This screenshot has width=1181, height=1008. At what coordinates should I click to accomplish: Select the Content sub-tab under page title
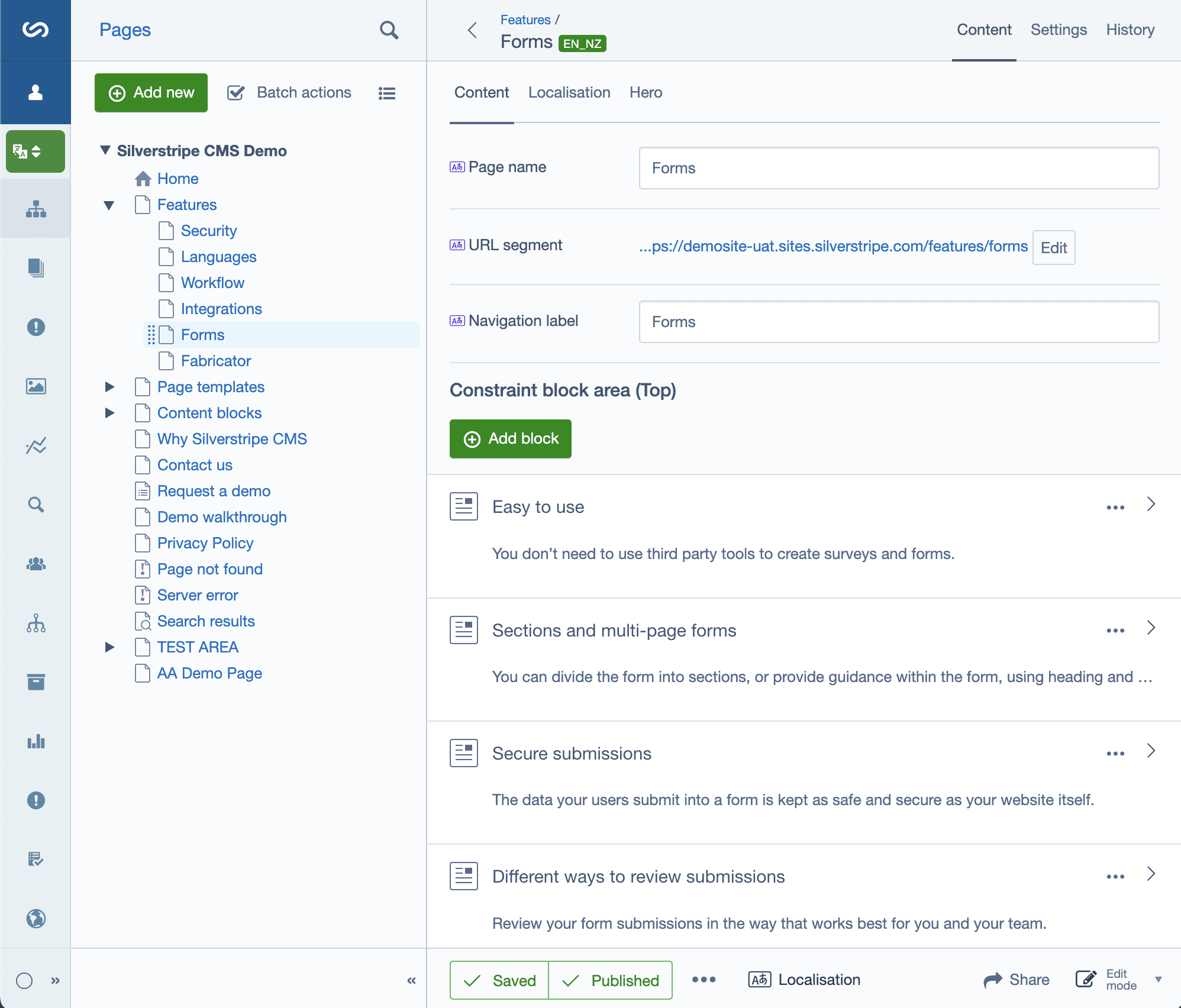tap(482, 92)
